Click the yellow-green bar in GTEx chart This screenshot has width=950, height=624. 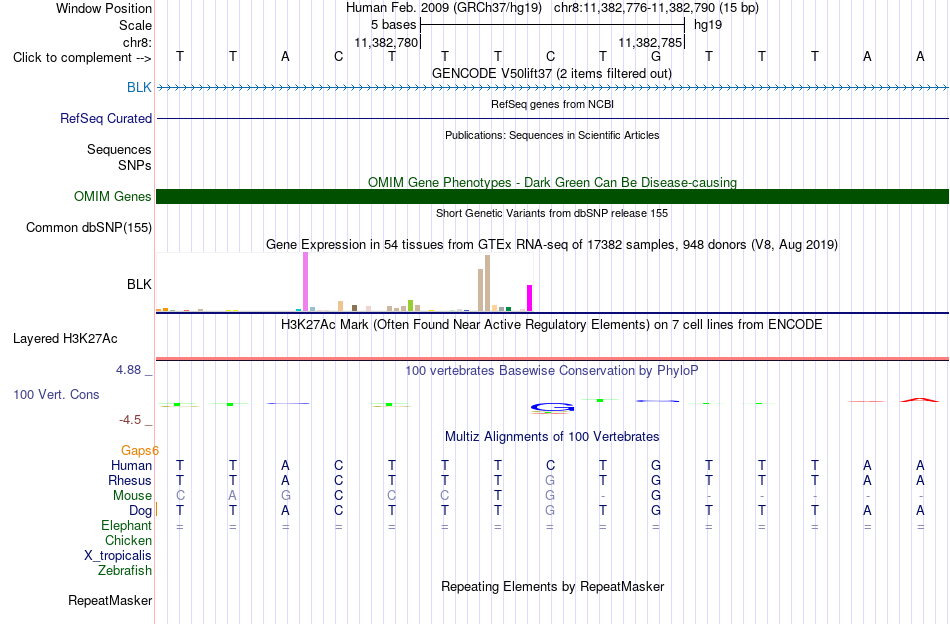point(410,305)
